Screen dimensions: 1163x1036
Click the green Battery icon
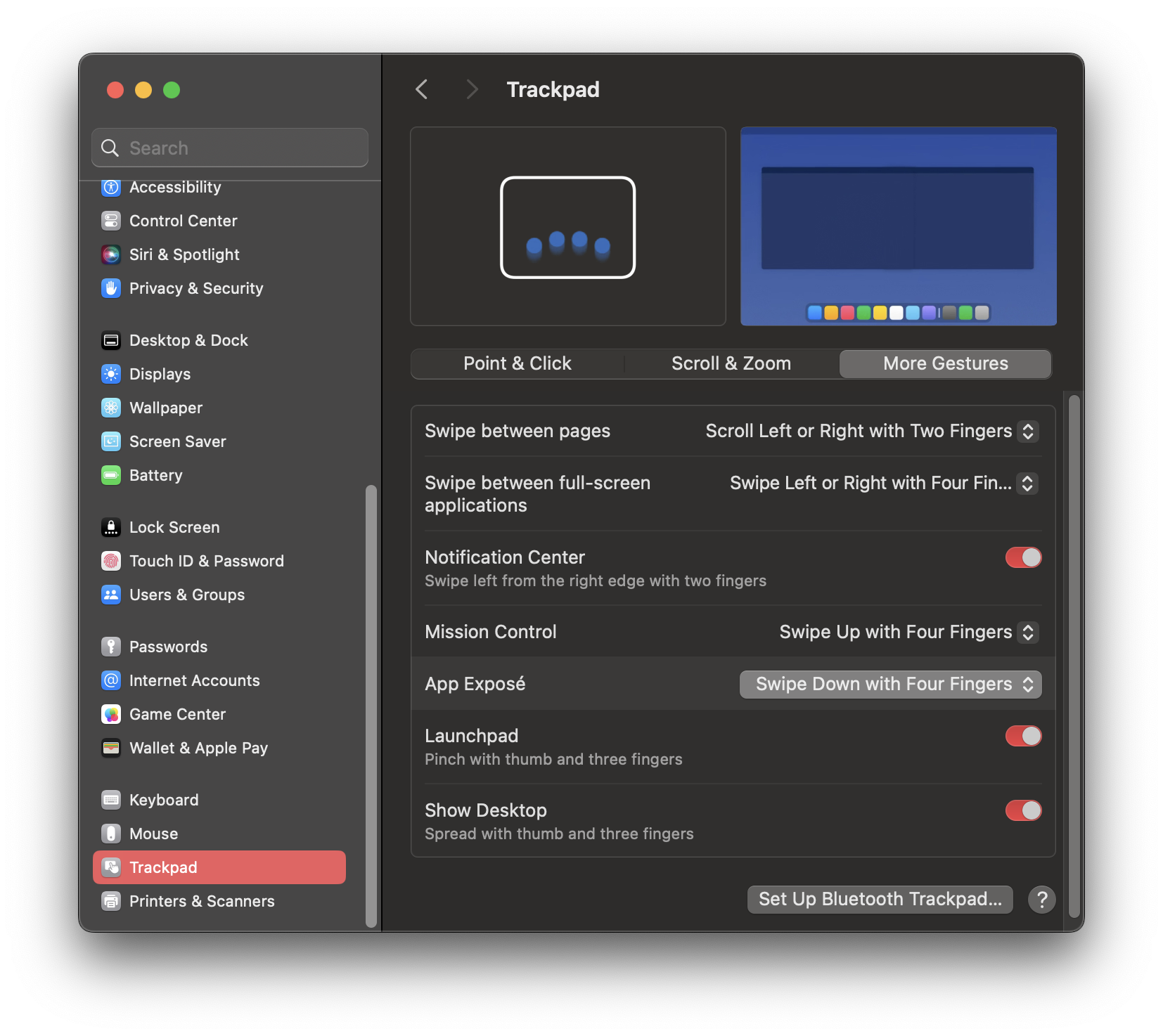click(111, 475)
